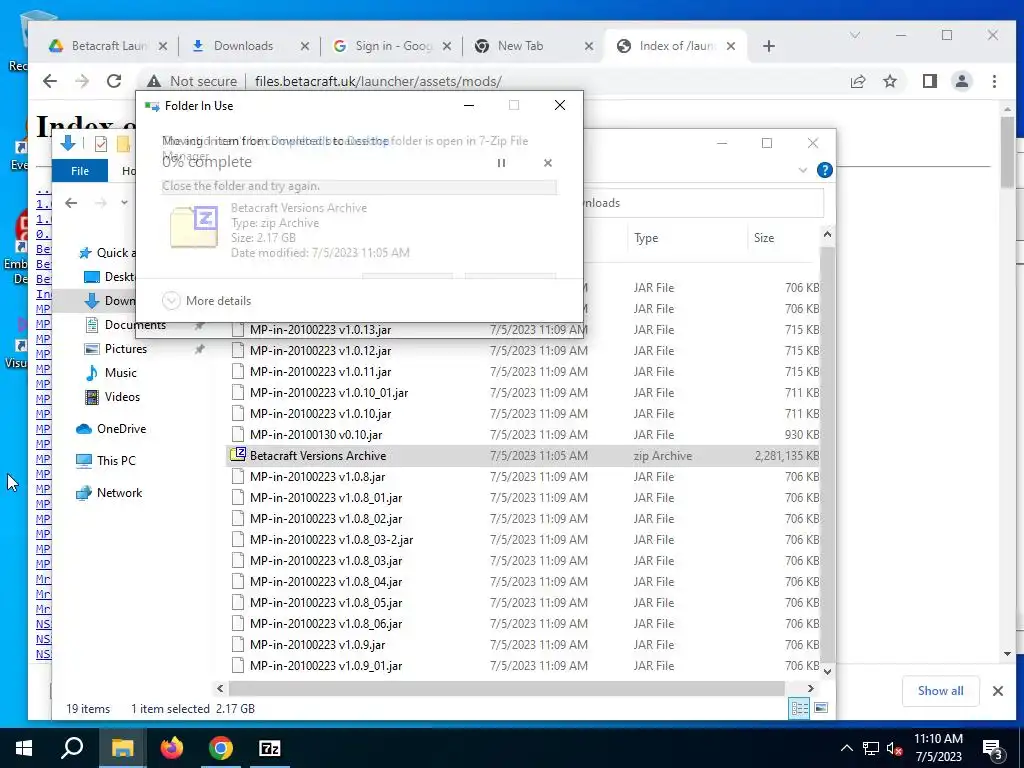
Task: Go back in Chrome
Action: (50, 81)
